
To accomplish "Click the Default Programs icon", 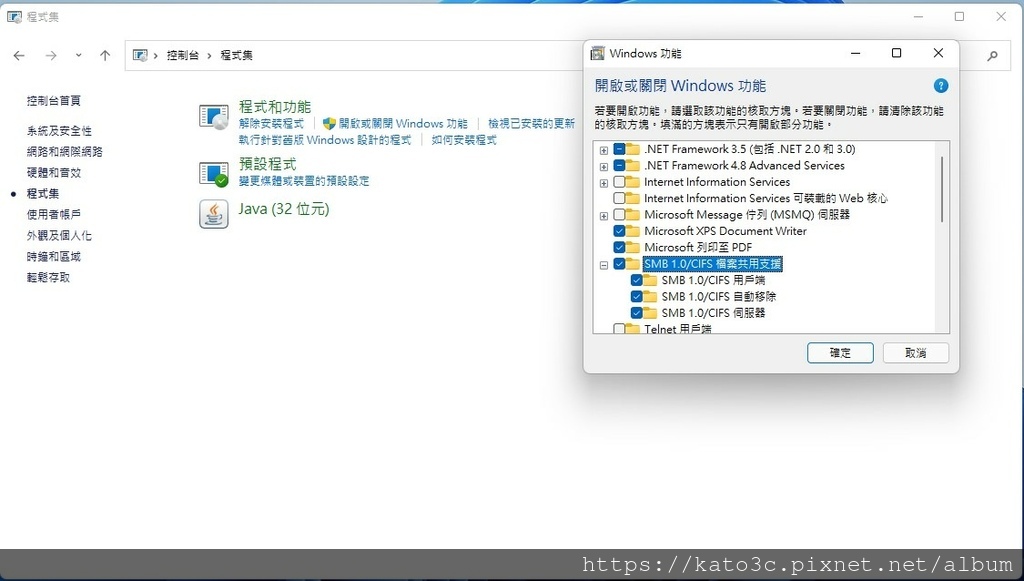I will click(214, 174).
